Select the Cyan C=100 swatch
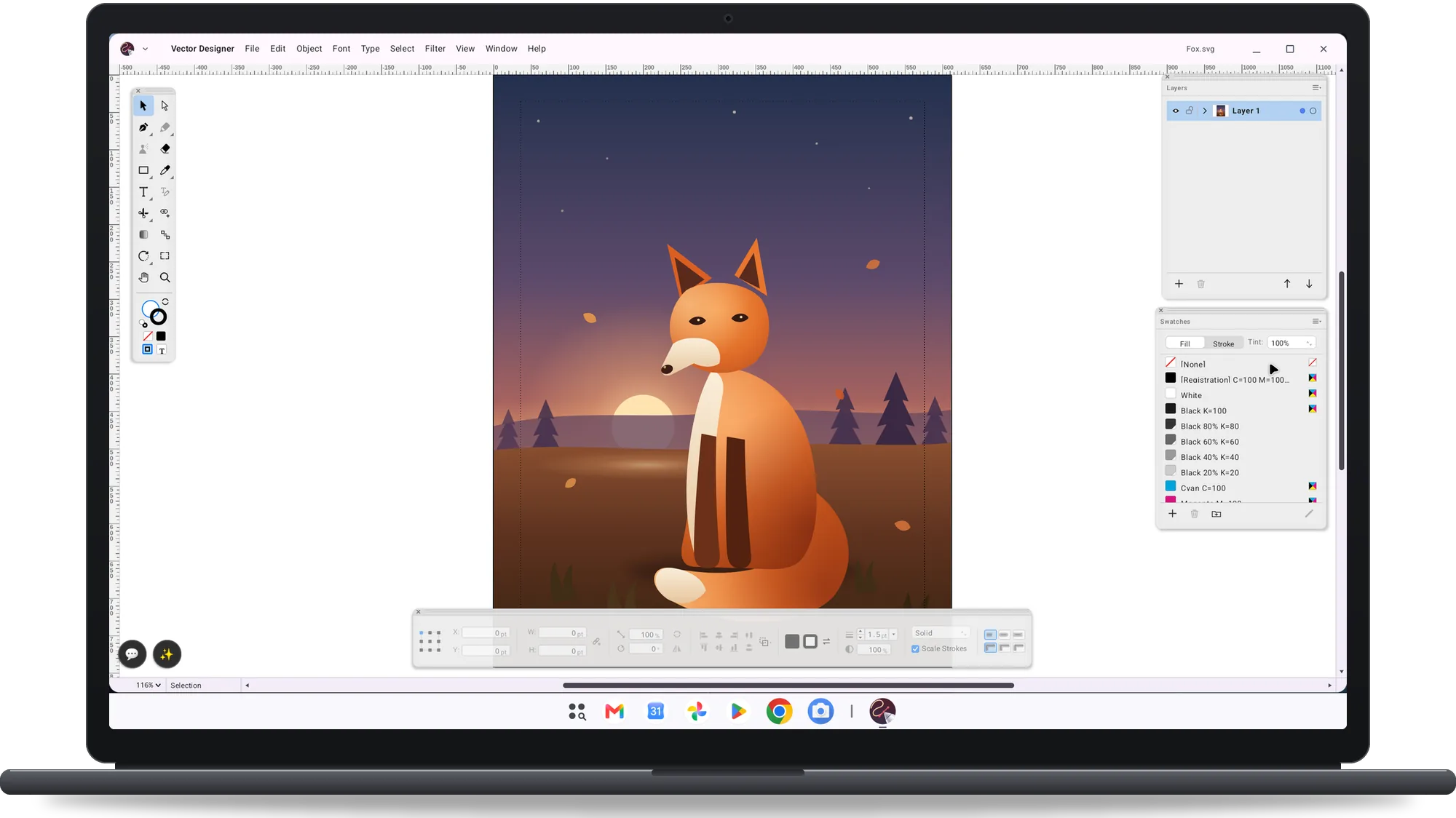Screen dimensions: 1456x818 (1241, 488)
